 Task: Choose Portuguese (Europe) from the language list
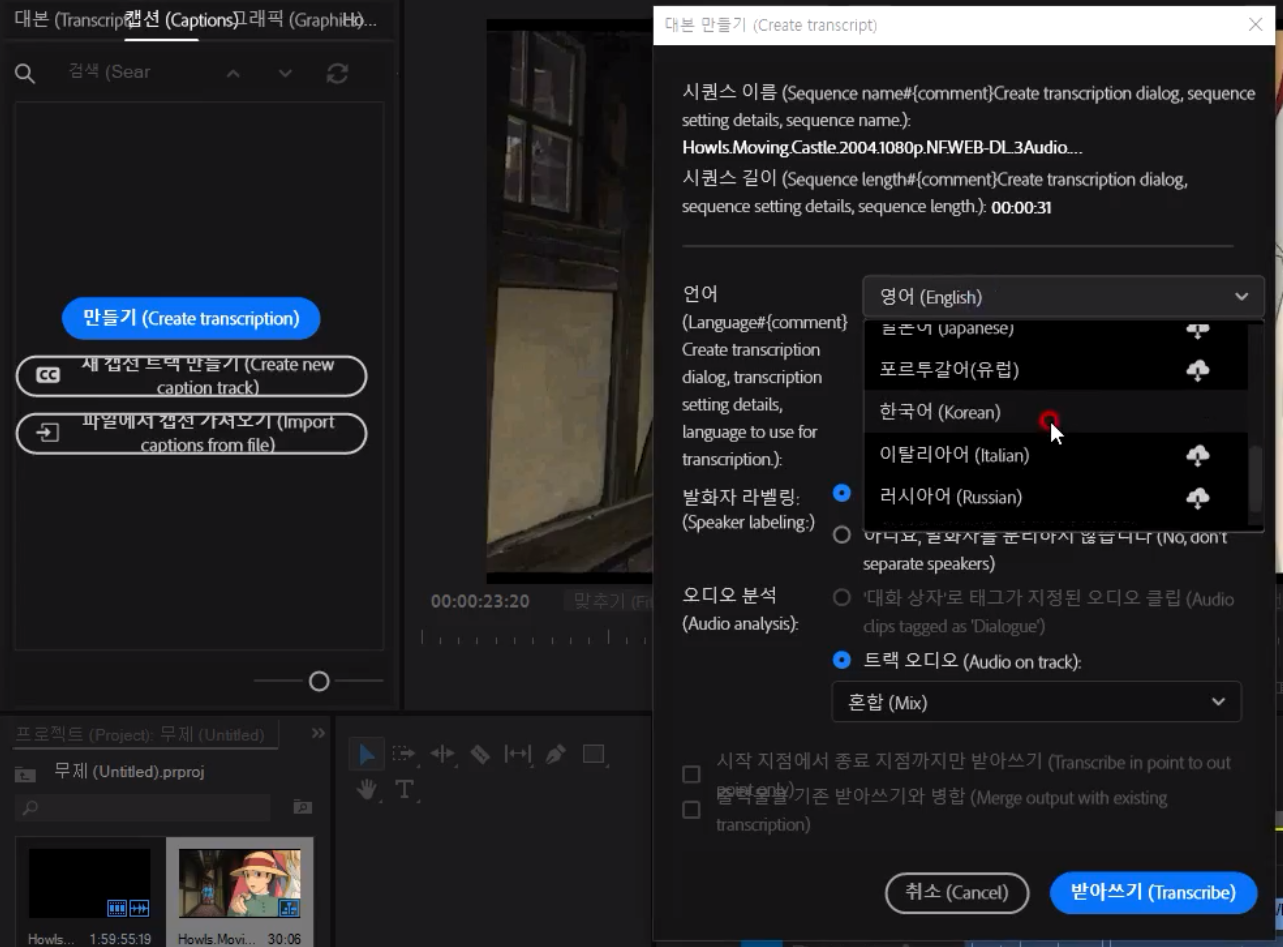click(1056, 369)
